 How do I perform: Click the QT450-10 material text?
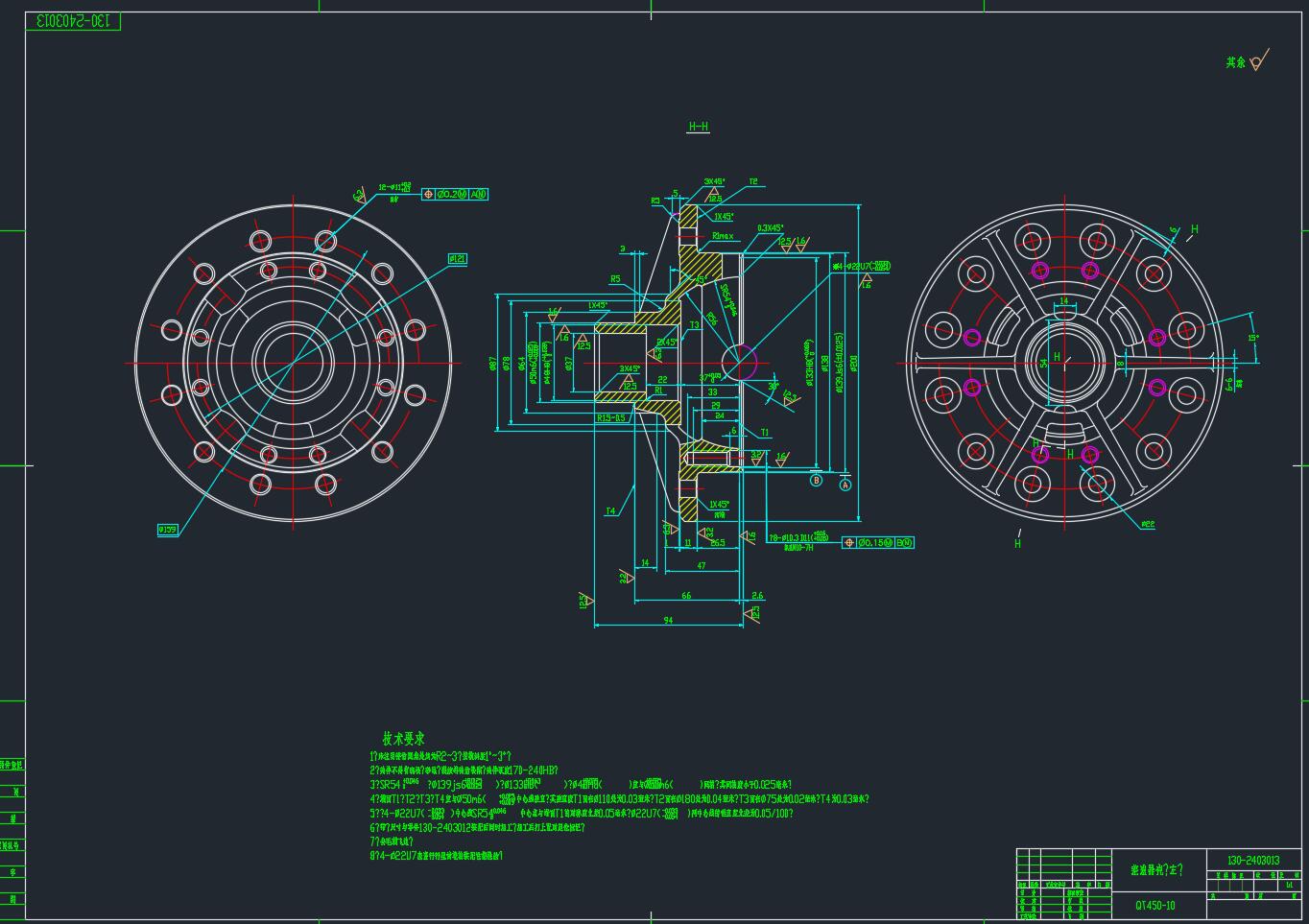(1155, 905)
